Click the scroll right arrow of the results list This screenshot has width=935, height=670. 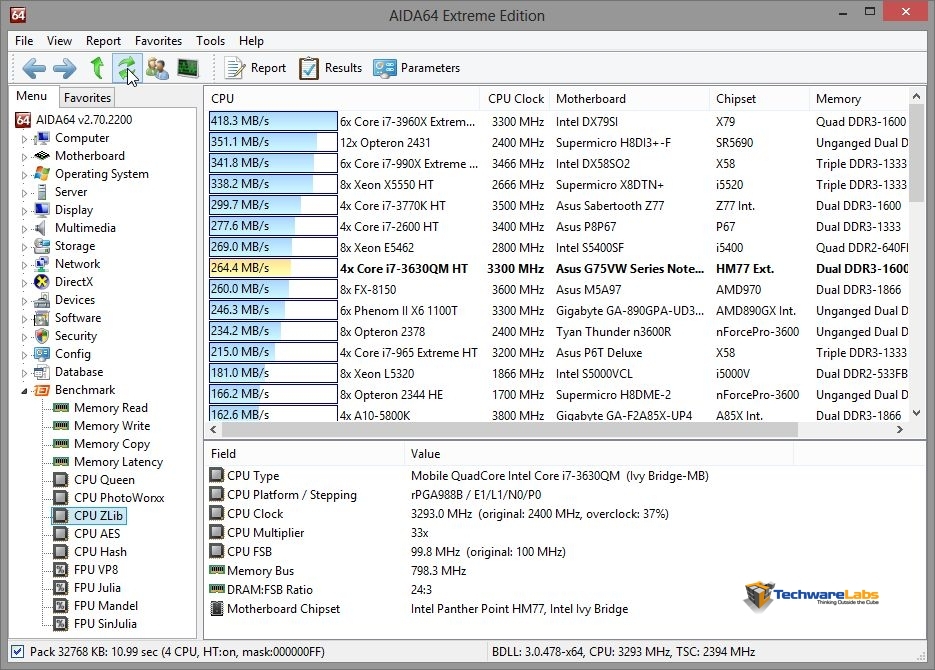pyautogui.click(x=900, y=429)
